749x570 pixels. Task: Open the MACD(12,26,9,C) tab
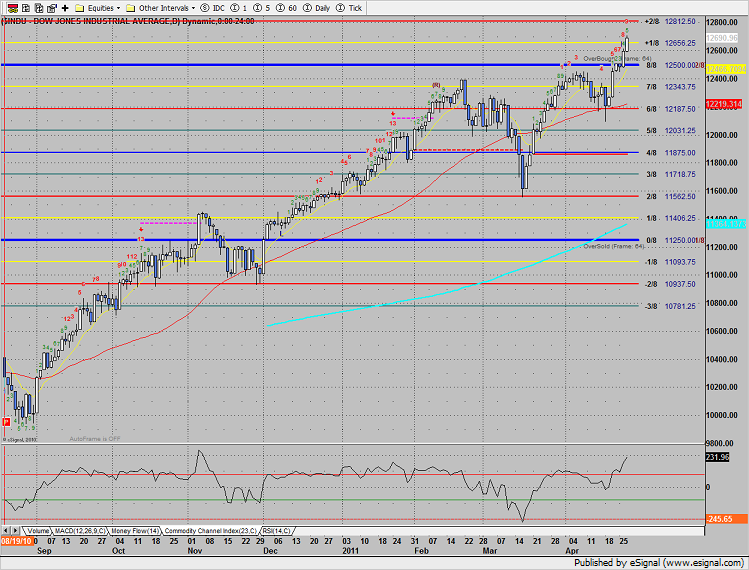coord(80,531)
